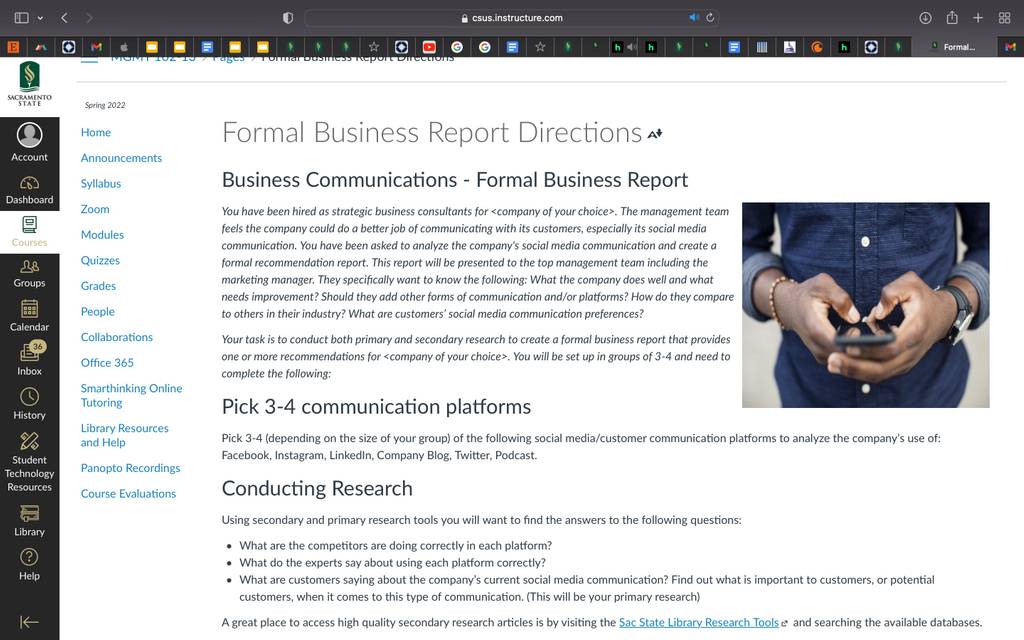
Task: Switch to the YouTube tab
Action: tap(429, 46)
